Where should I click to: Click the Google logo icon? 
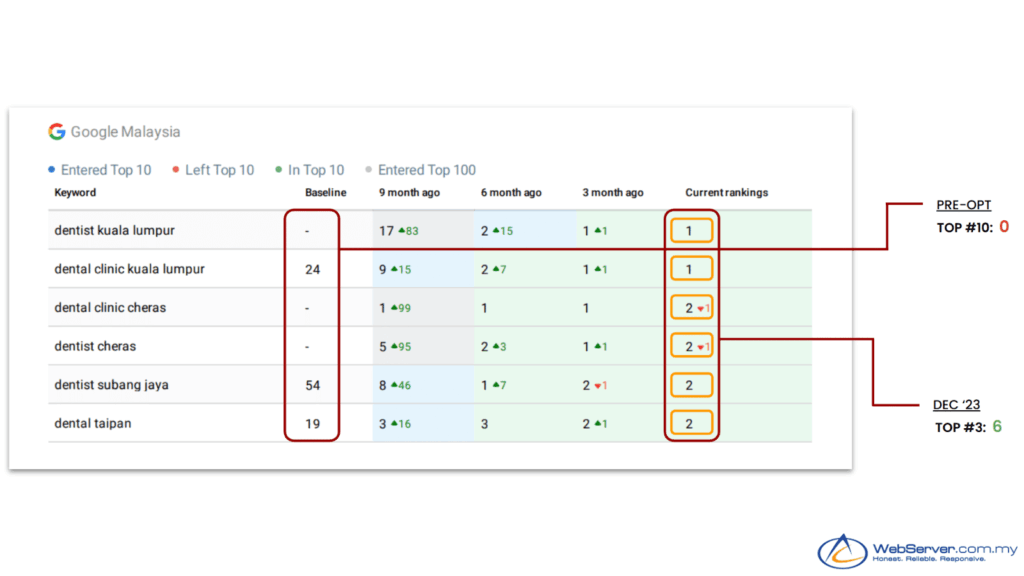click(x=57, y=132)
